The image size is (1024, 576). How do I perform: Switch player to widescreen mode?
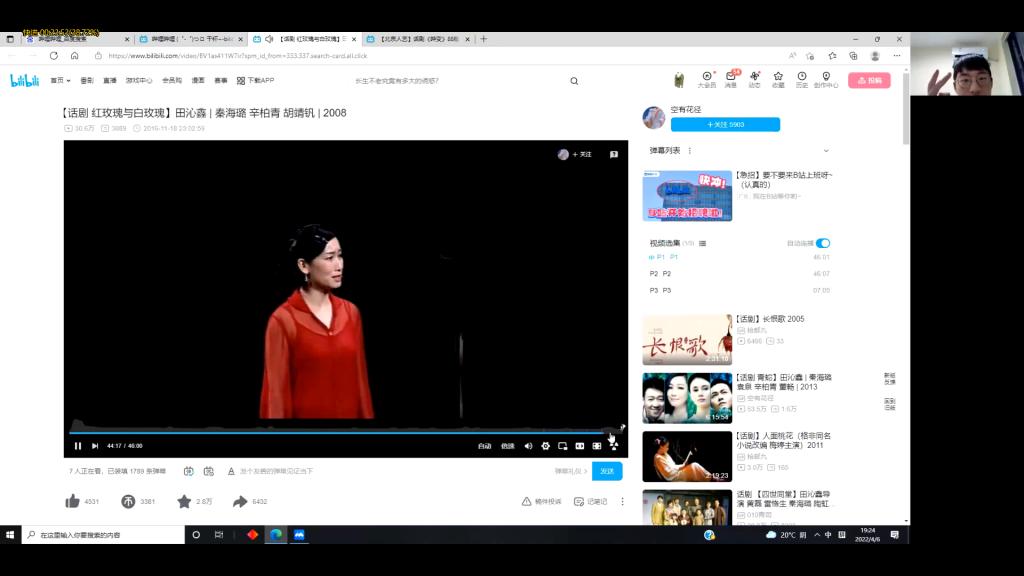579,446
